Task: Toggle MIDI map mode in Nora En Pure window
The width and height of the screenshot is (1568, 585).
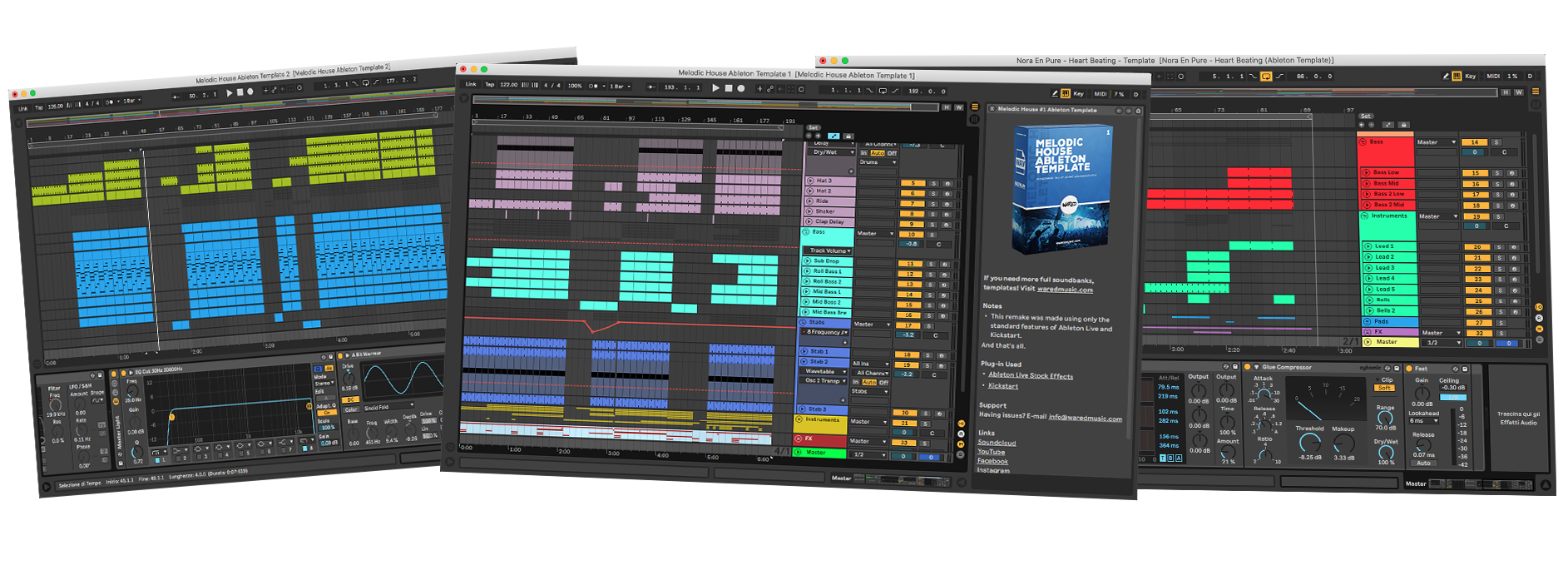Action: coord(1494,76)
